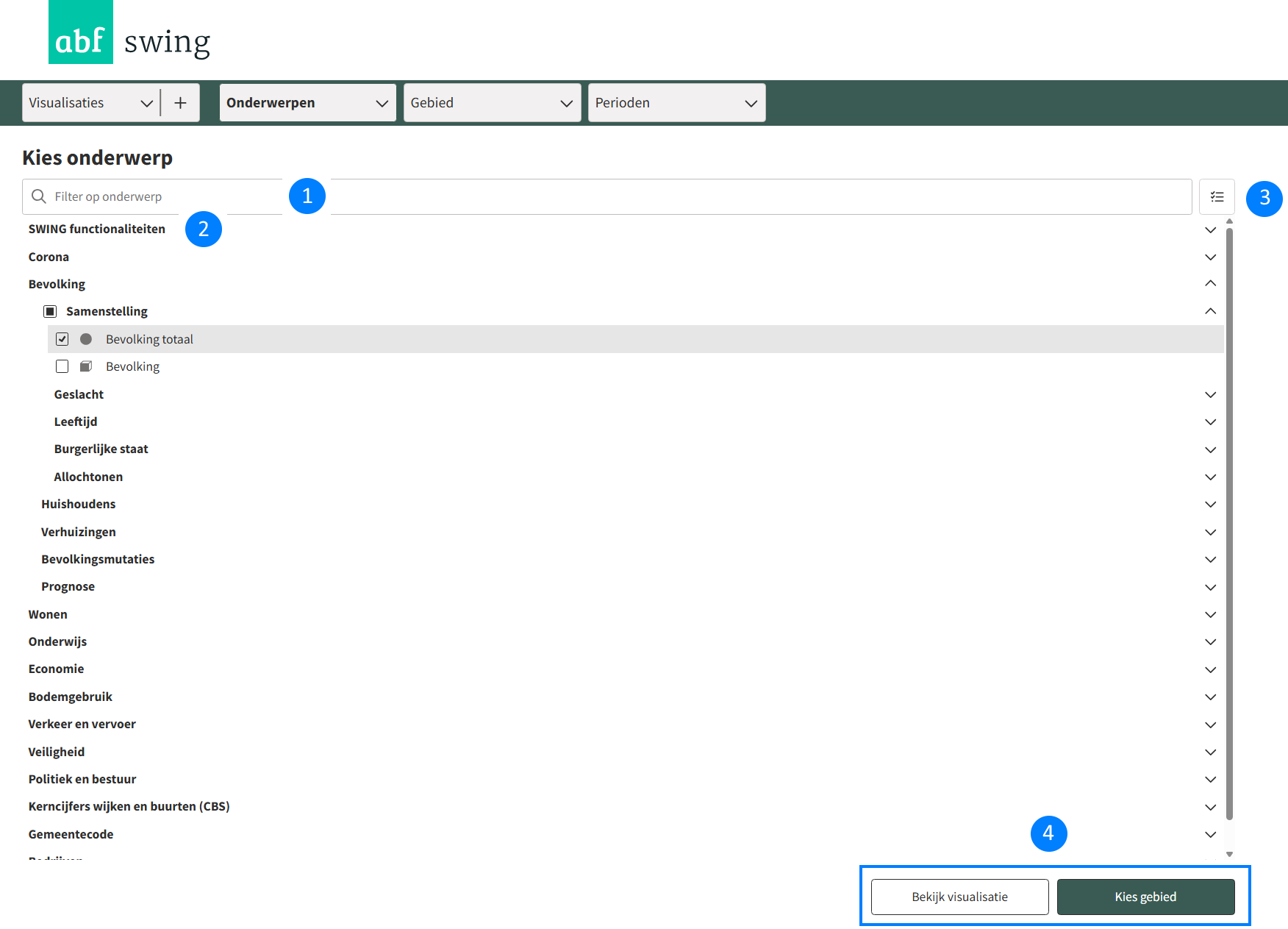Select the Veiligheid topic label
Screen dimensions: 1288x929
(x=57, y=752)
